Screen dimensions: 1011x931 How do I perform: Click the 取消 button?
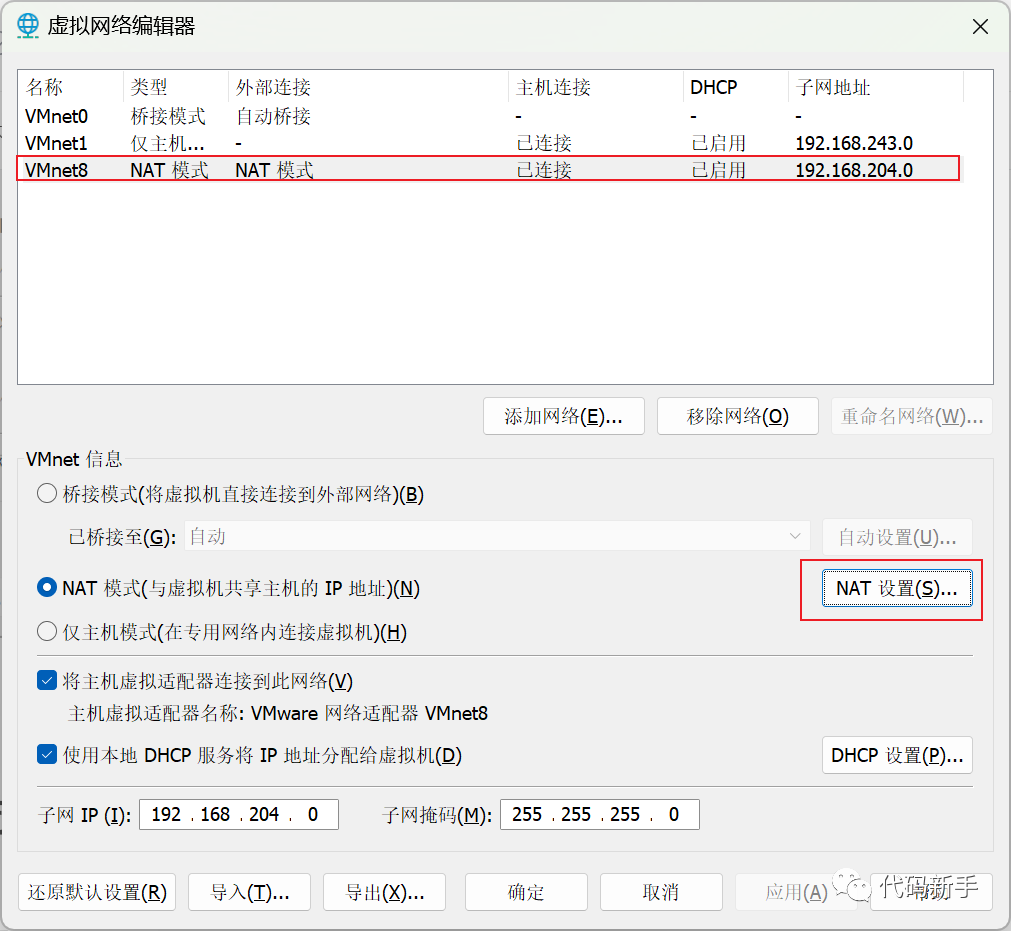point(661,892)
